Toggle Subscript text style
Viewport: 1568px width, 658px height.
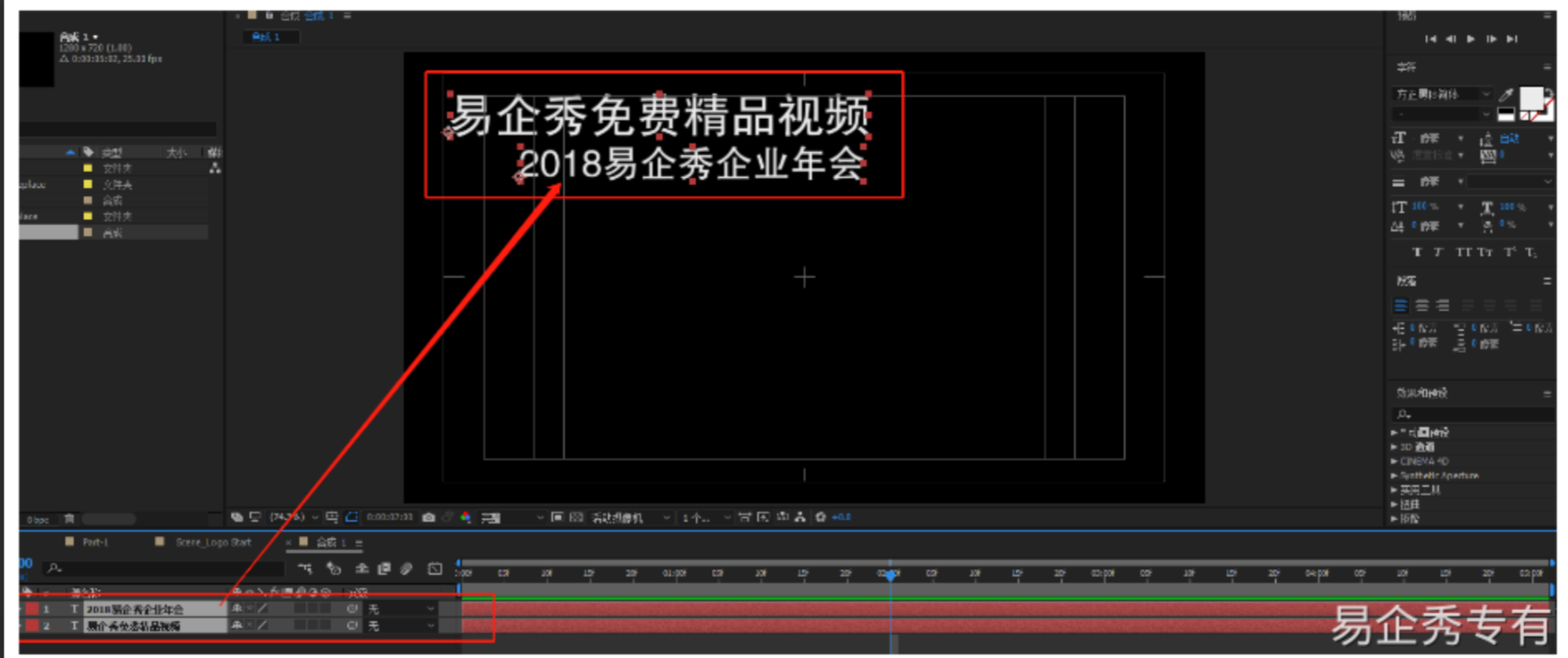tap(1531, 252)
